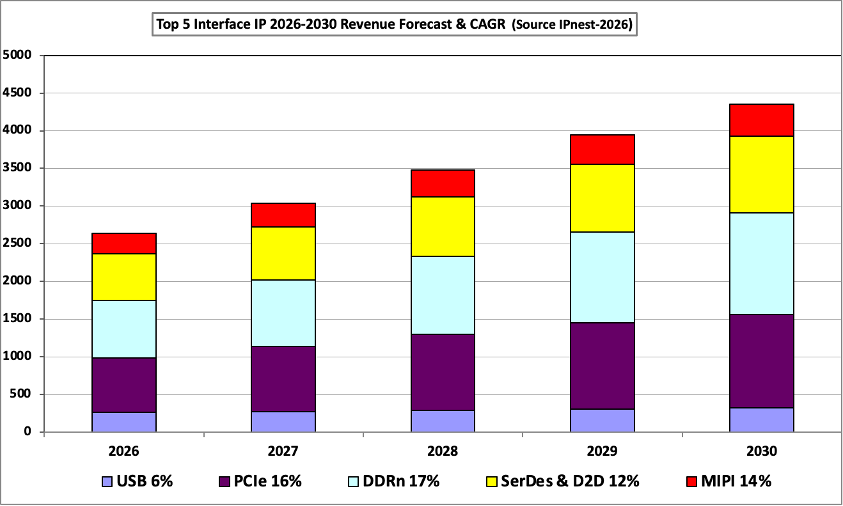The width and height of the screenshot is (843, 506).
Task: Click the 1000 y-axis value
Action: (x=17, y=356)
